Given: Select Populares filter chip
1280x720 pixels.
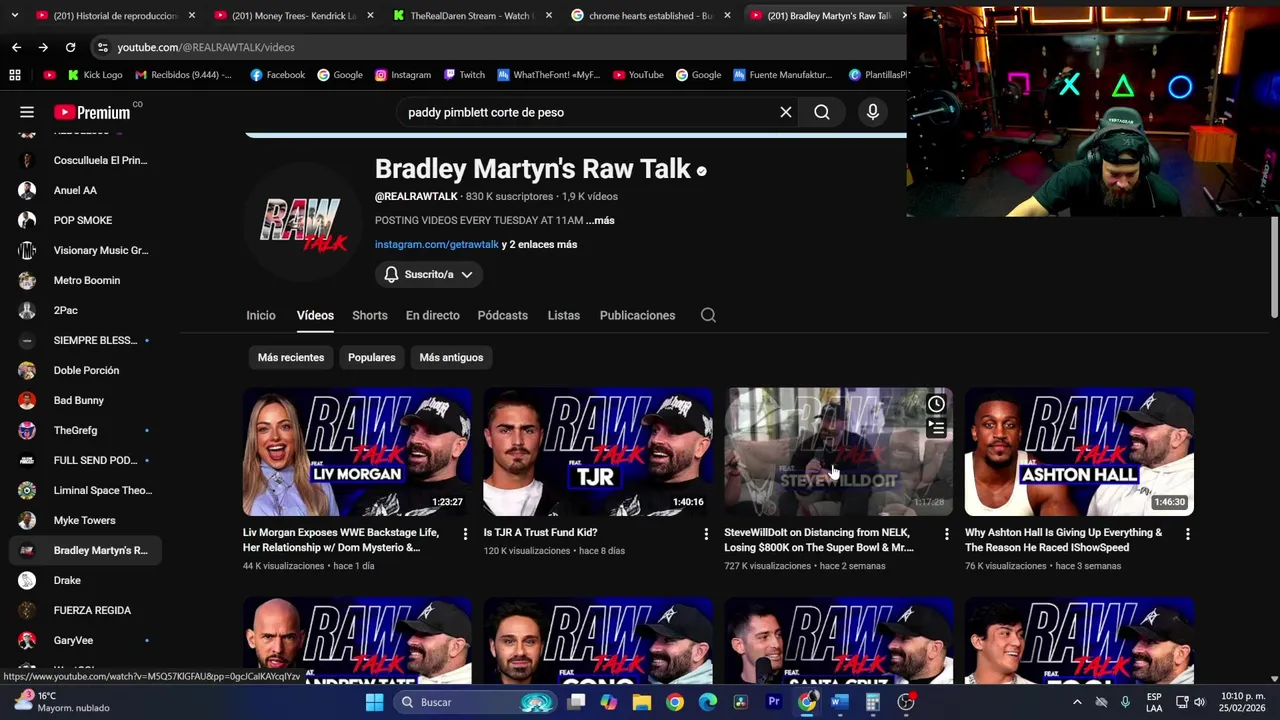Looking at the screenshot, I should coord(372,357).
